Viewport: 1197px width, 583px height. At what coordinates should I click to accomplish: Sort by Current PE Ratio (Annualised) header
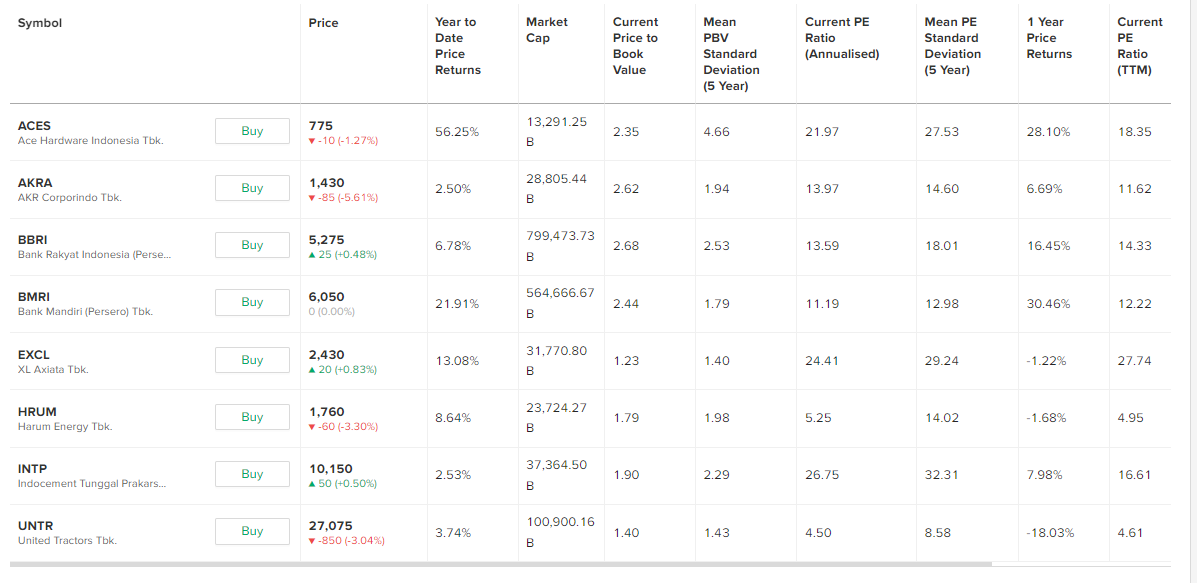842,38
